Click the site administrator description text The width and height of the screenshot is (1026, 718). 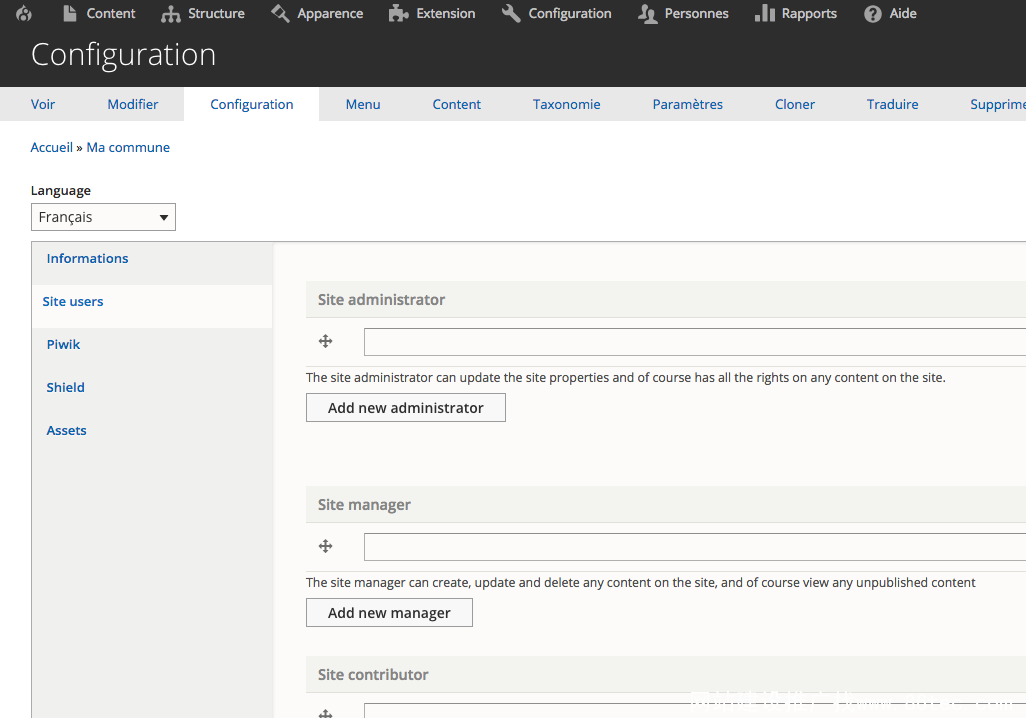pos(626,378)
